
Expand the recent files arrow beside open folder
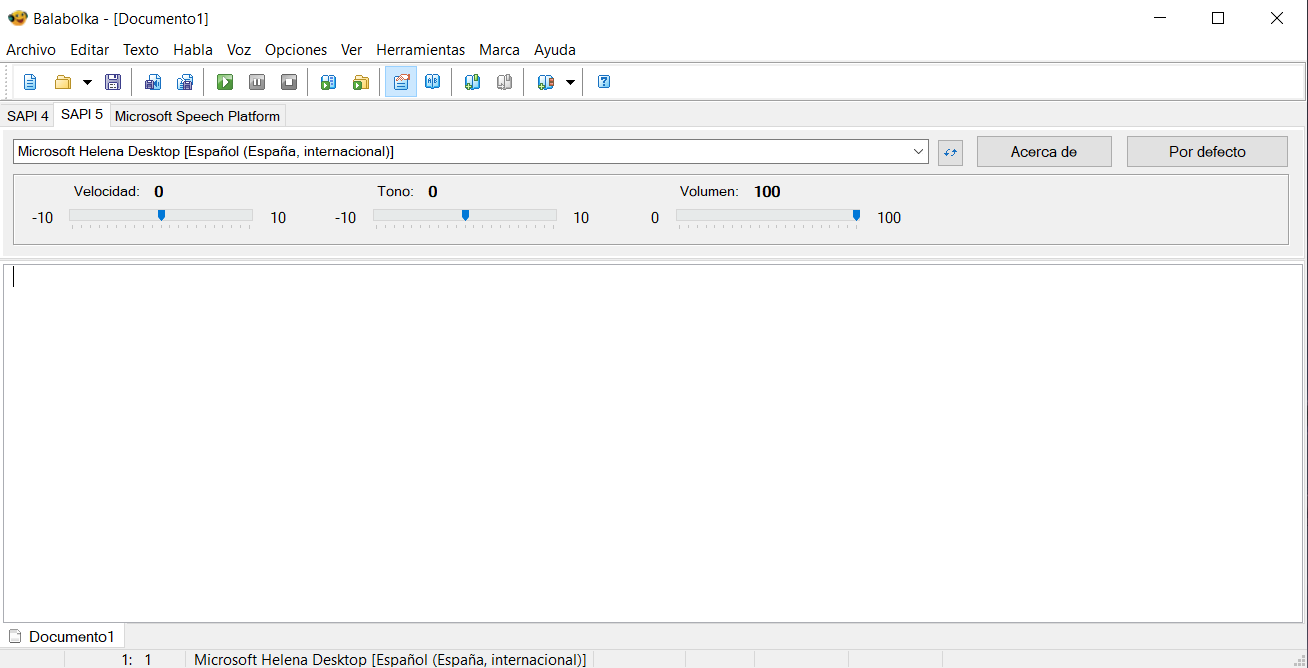coord(86,82)
